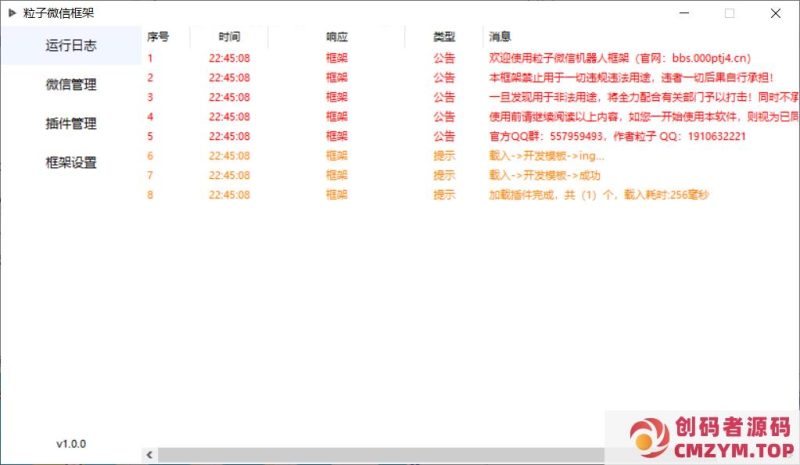This screenshot has height=465, width=800.
Task: Click the 类型 column header
Action: [444, 37]
